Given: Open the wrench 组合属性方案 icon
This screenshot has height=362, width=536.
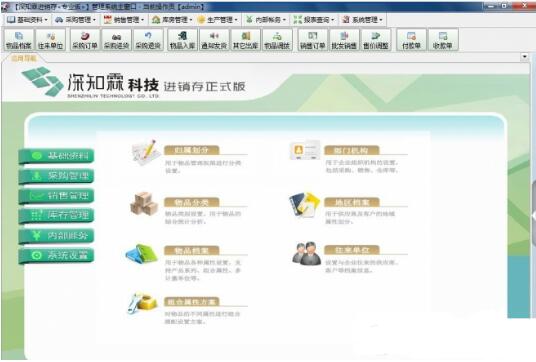Looking at the screenshot, I should pyautogui.click(x=142, y=303).
